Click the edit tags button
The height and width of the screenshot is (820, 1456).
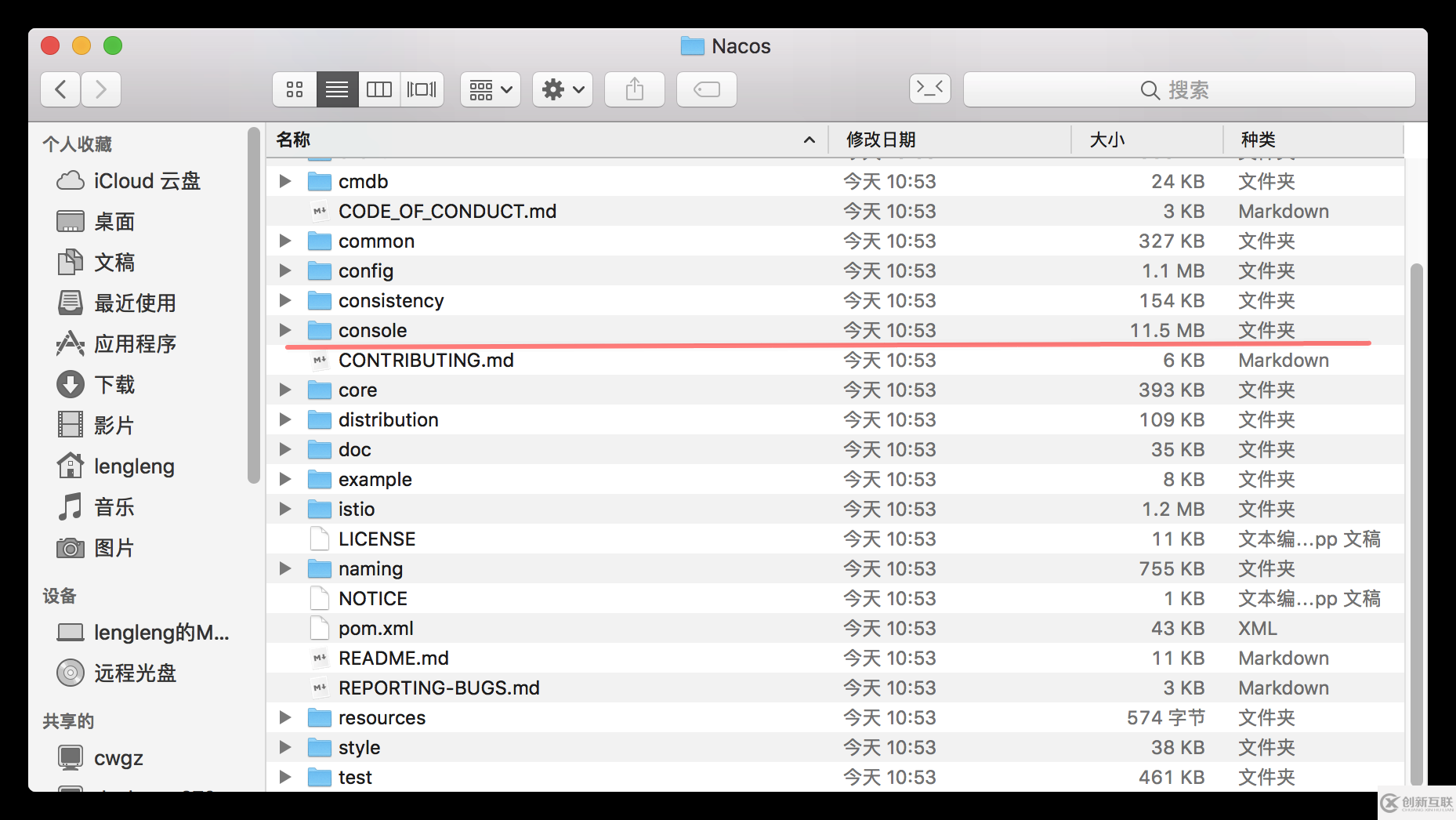[707, 89]
